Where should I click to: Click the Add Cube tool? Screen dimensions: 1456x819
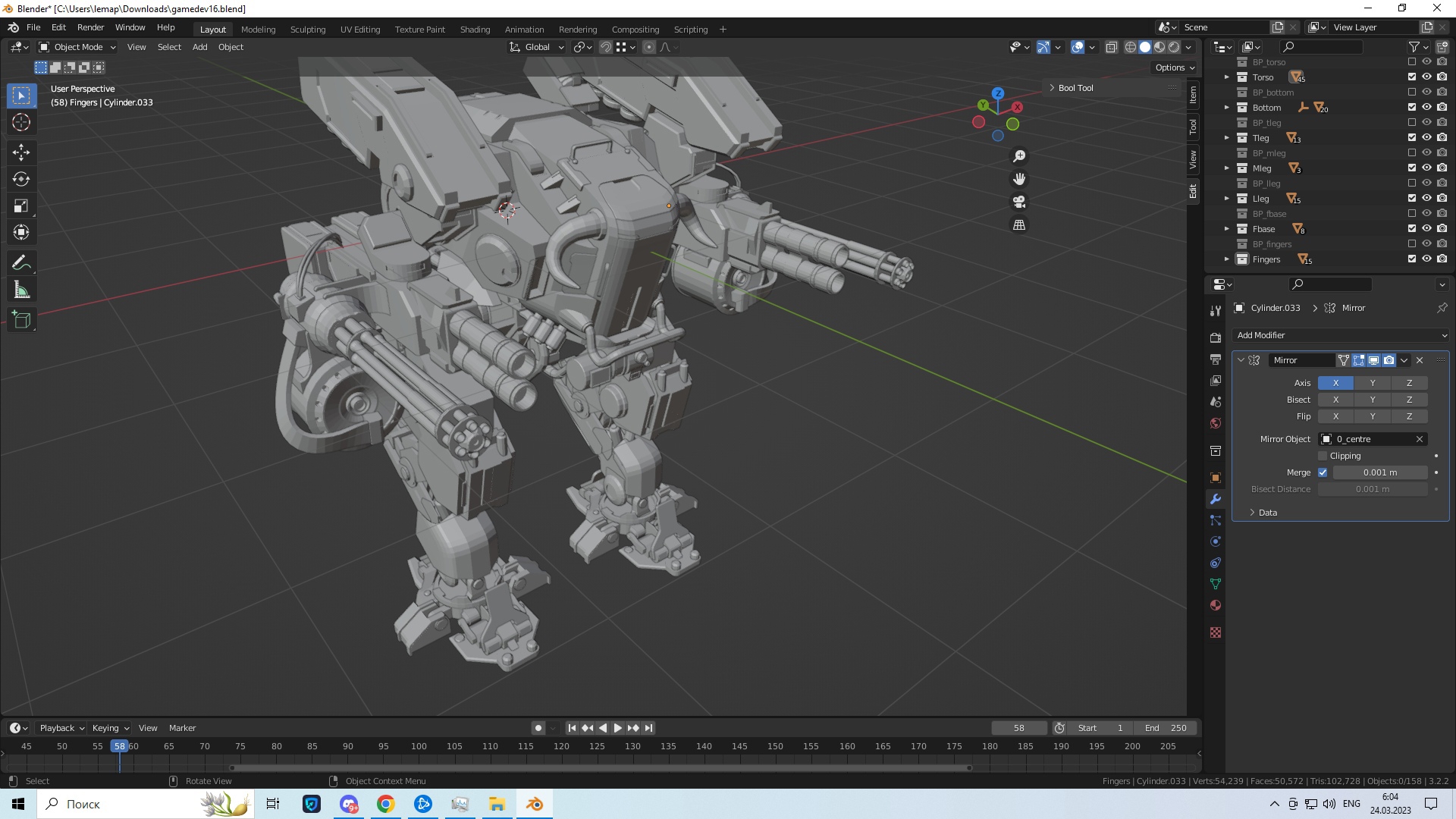[21, 319]
